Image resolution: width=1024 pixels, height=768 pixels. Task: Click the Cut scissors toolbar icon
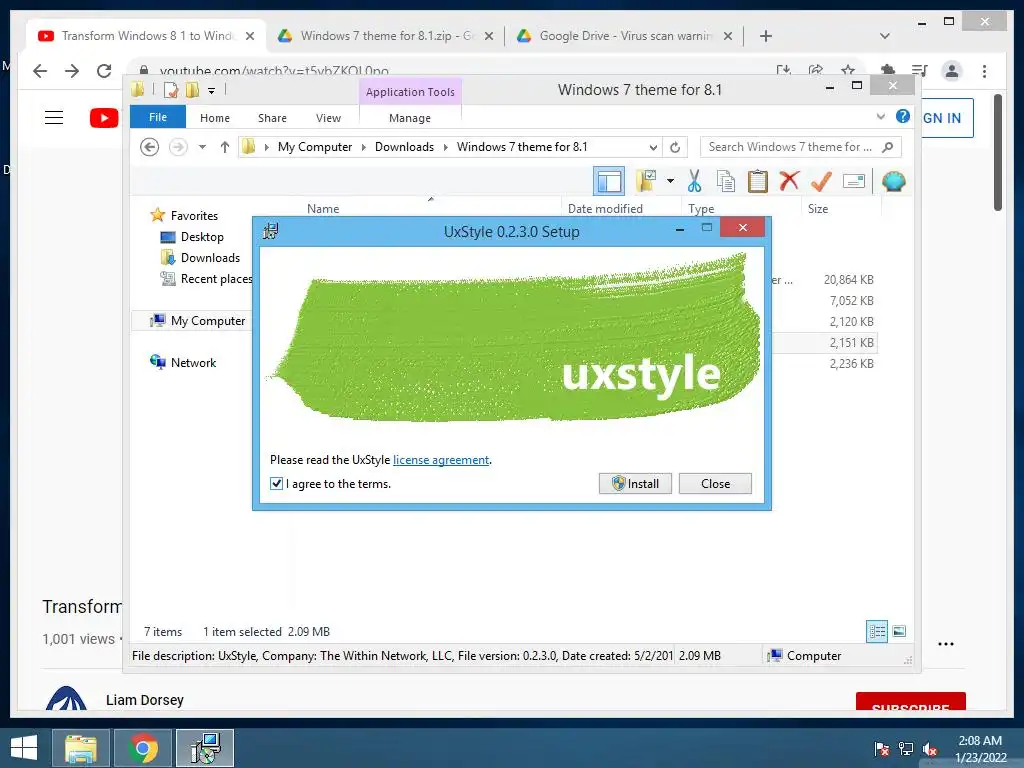coord(694,181)
